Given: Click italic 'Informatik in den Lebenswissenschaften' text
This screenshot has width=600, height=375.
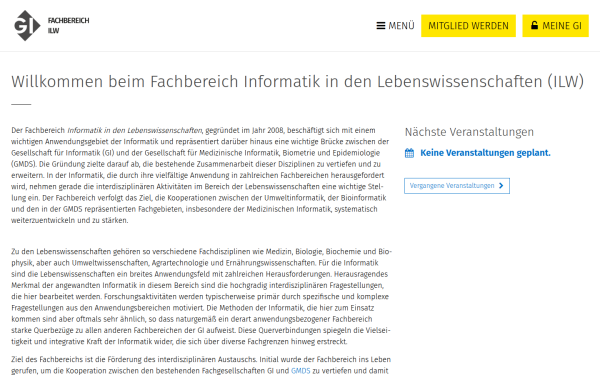Looking at the screenshot, I should coord(135,130).
